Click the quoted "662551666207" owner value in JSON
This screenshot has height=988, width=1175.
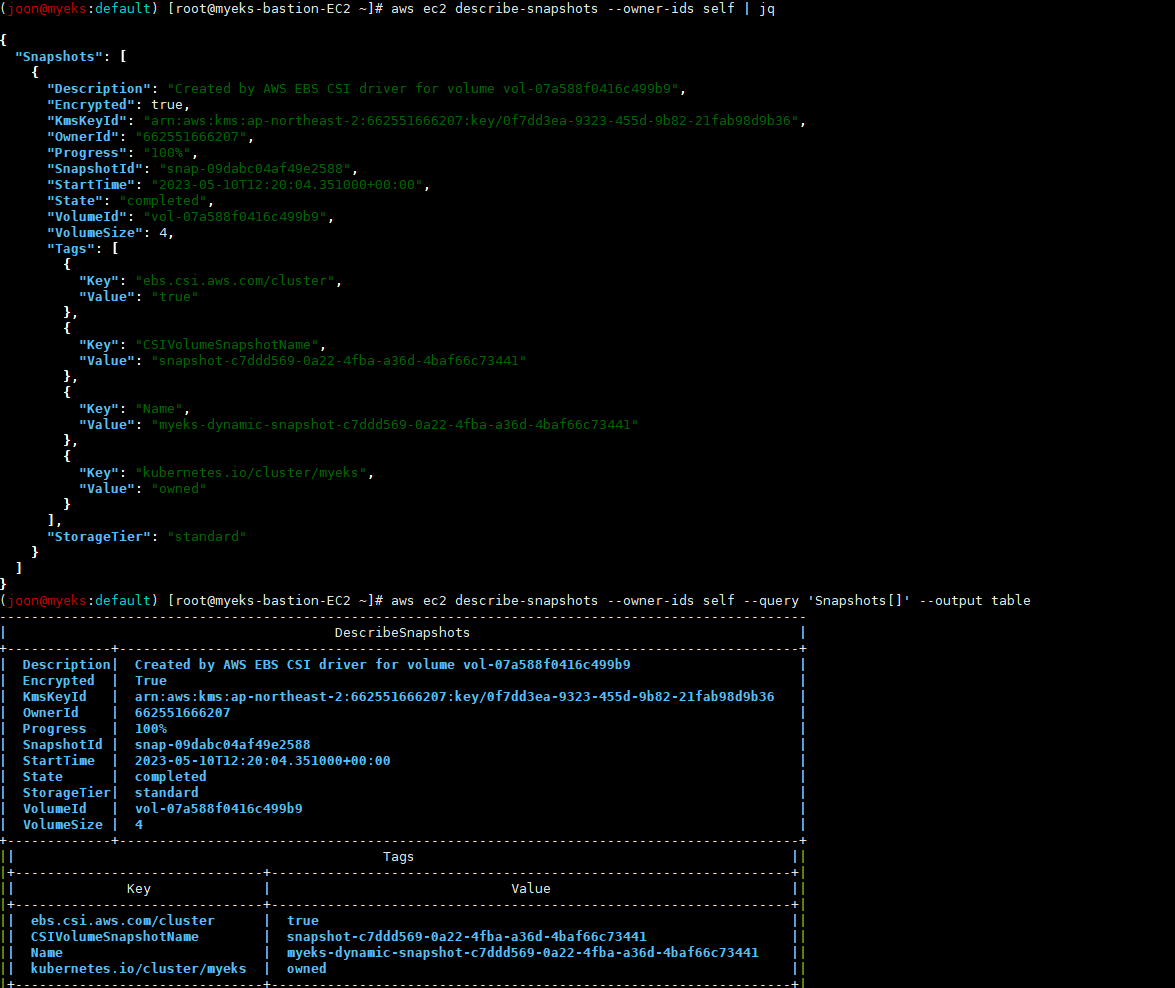pos(191,136)
